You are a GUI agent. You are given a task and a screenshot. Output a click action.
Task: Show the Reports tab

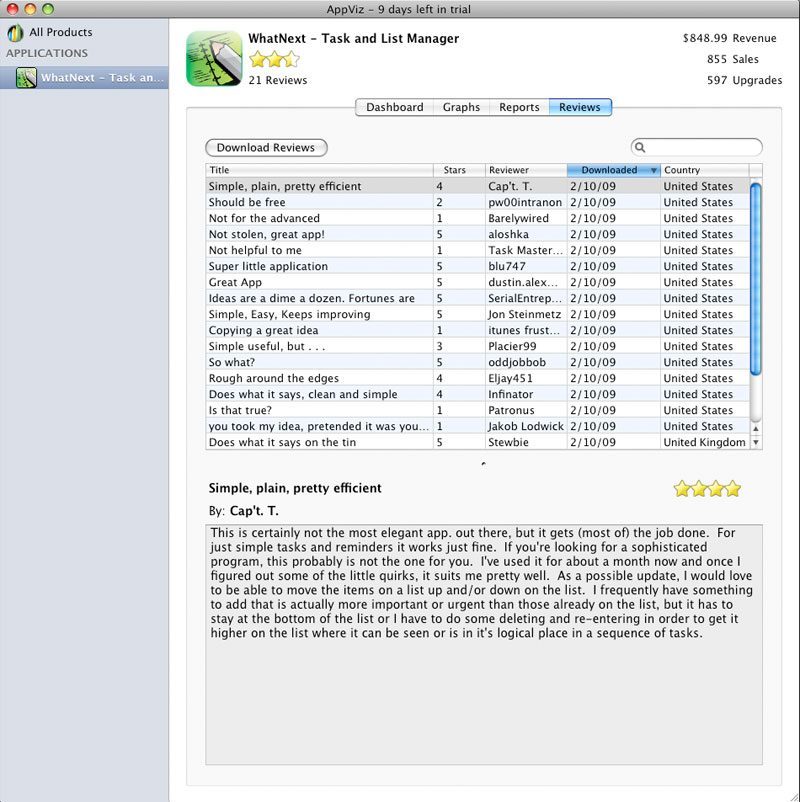519,107
